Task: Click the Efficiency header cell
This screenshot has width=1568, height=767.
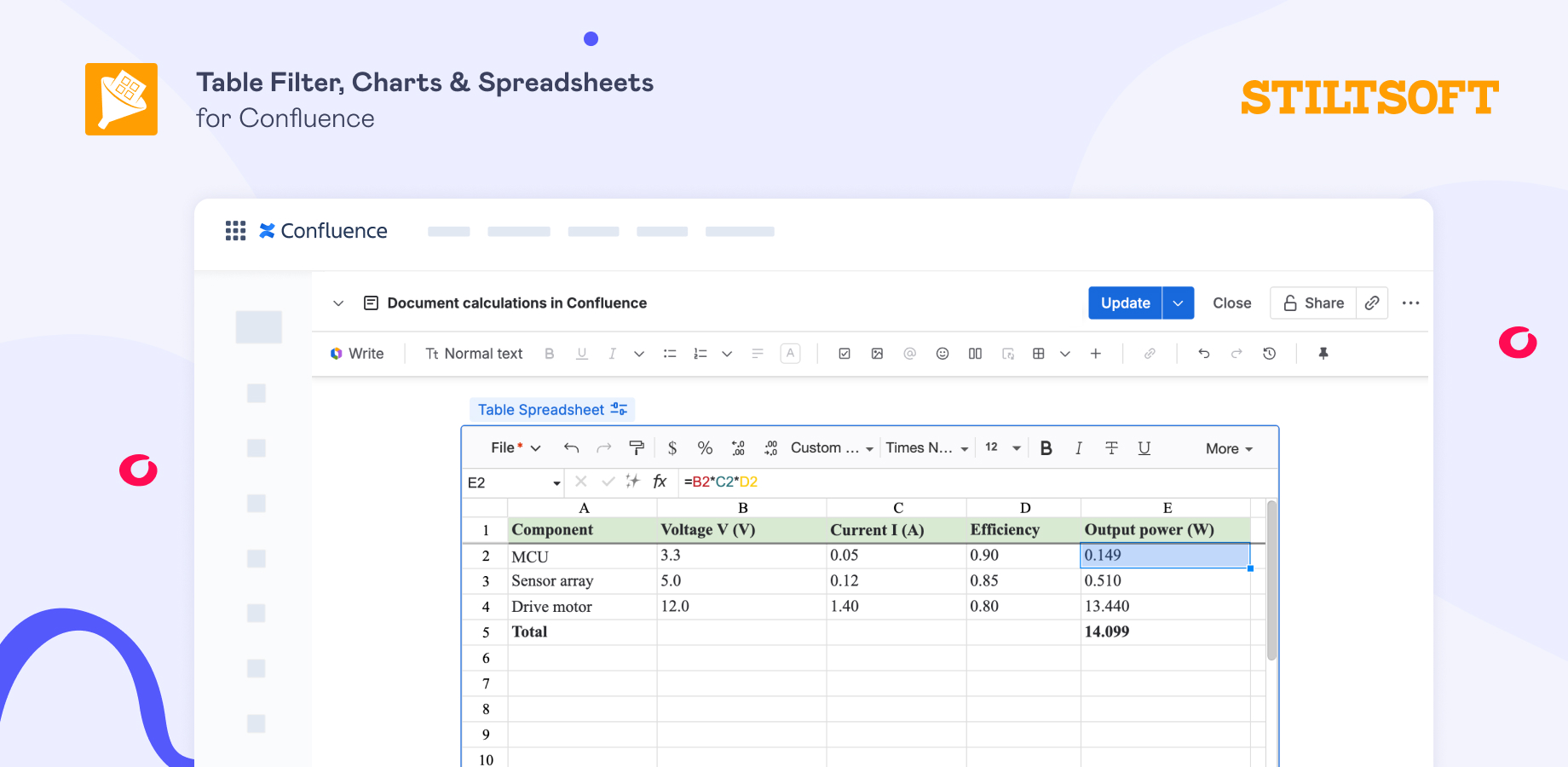Action: 1023,530
